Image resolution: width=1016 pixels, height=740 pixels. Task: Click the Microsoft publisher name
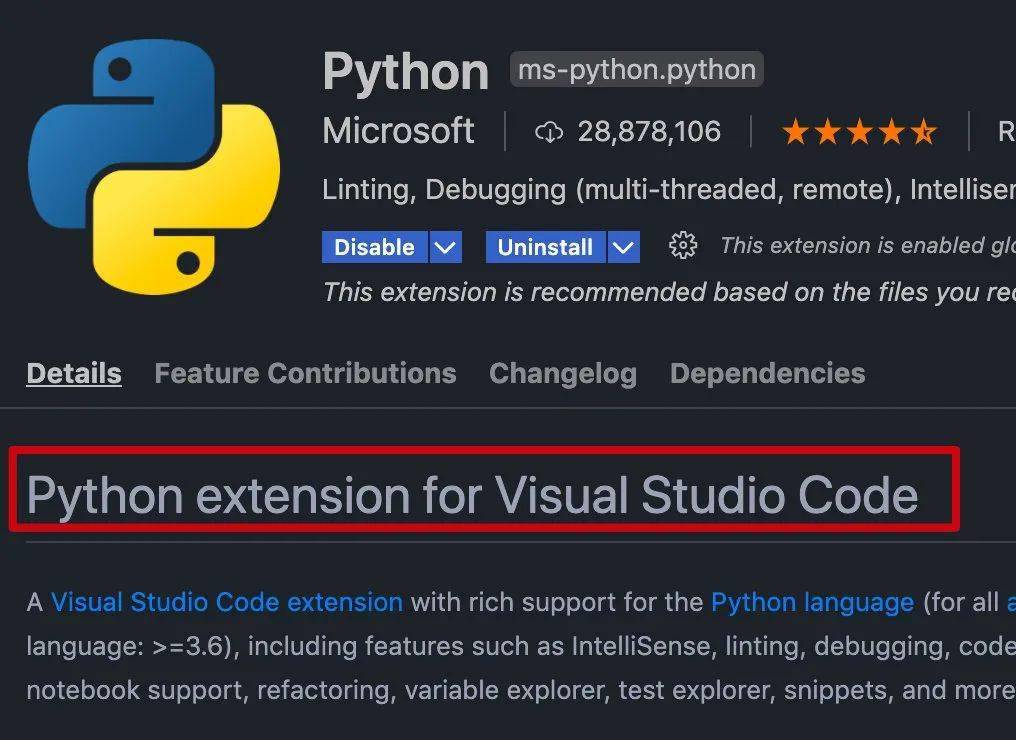pyautogui.click(x=398, y=131)
